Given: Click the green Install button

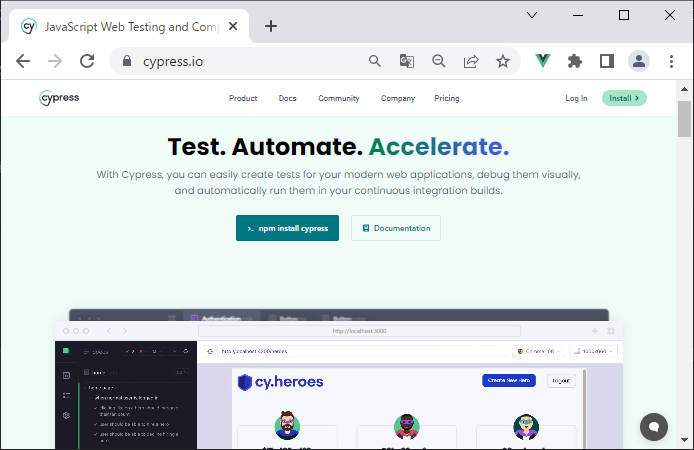Looking at the screenshot, I should (x=624, y=98).
